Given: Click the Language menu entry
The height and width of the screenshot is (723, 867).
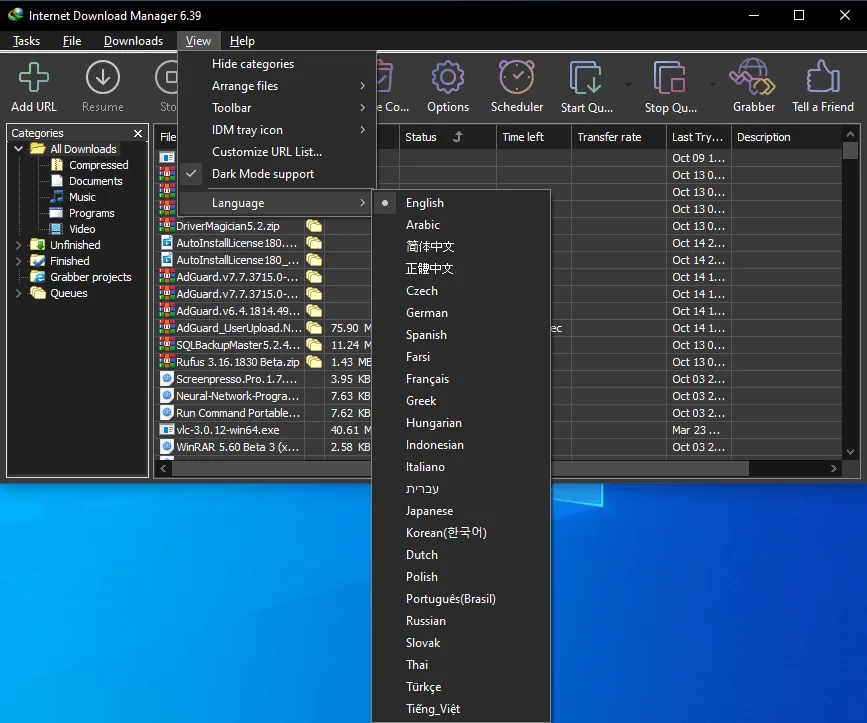Looking at the screenshot, I should coord(276,203).
